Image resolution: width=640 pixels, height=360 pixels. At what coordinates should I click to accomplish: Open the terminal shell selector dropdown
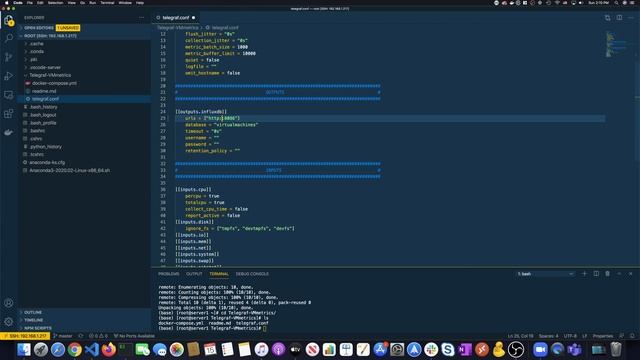point(545,274)
